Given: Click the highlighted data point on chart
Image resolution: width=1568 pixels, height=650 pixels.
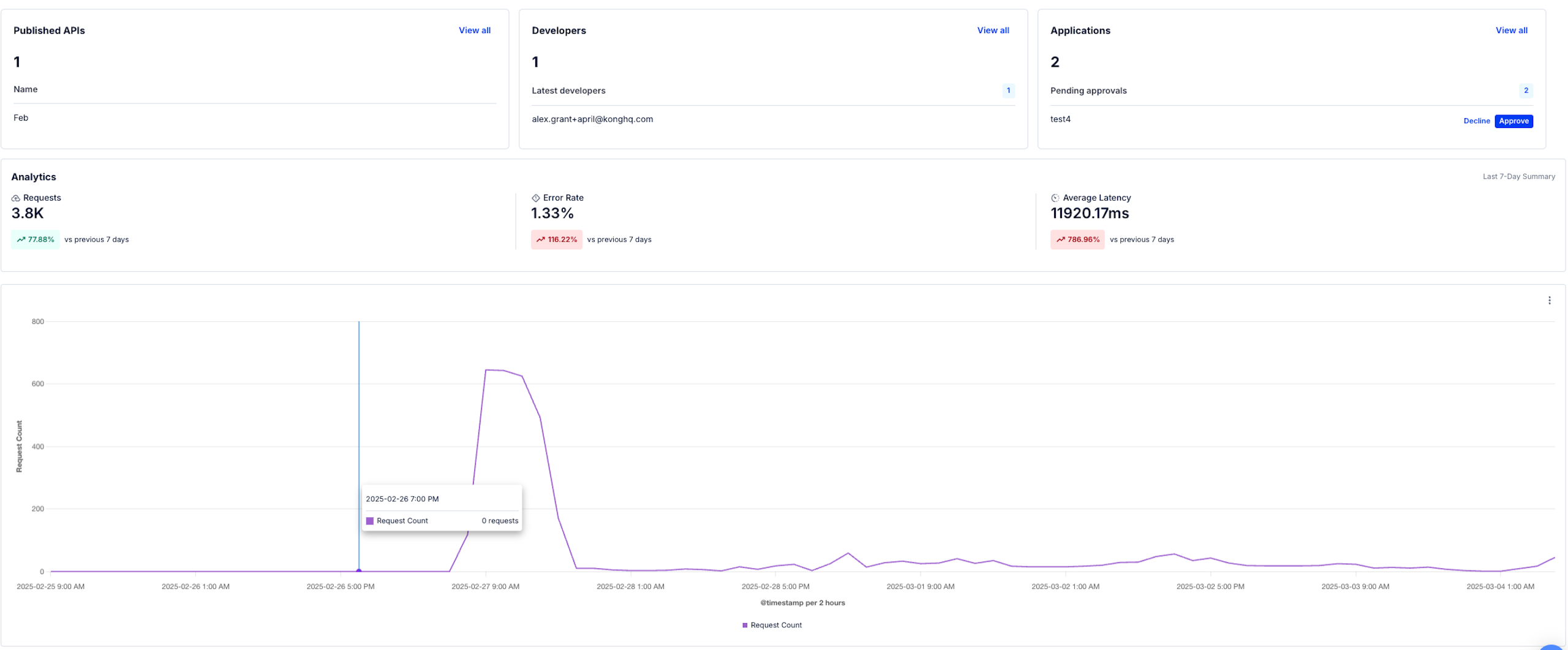Looking at the screenshot, I should (x=359, y=571).
